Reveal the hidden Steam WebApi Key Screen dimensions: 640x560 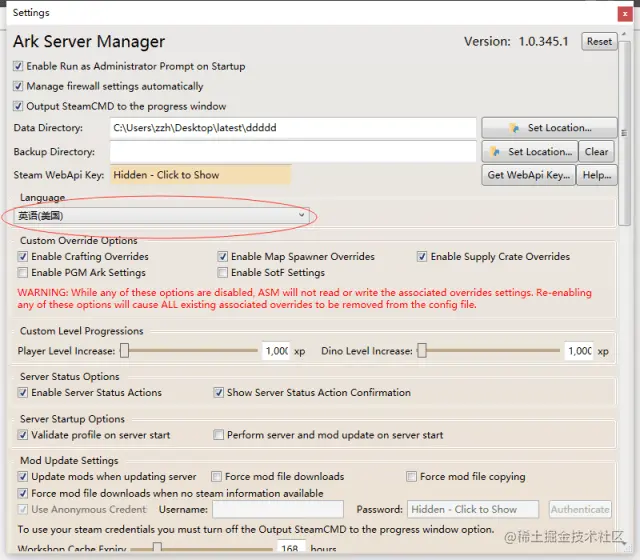point(200,175)
